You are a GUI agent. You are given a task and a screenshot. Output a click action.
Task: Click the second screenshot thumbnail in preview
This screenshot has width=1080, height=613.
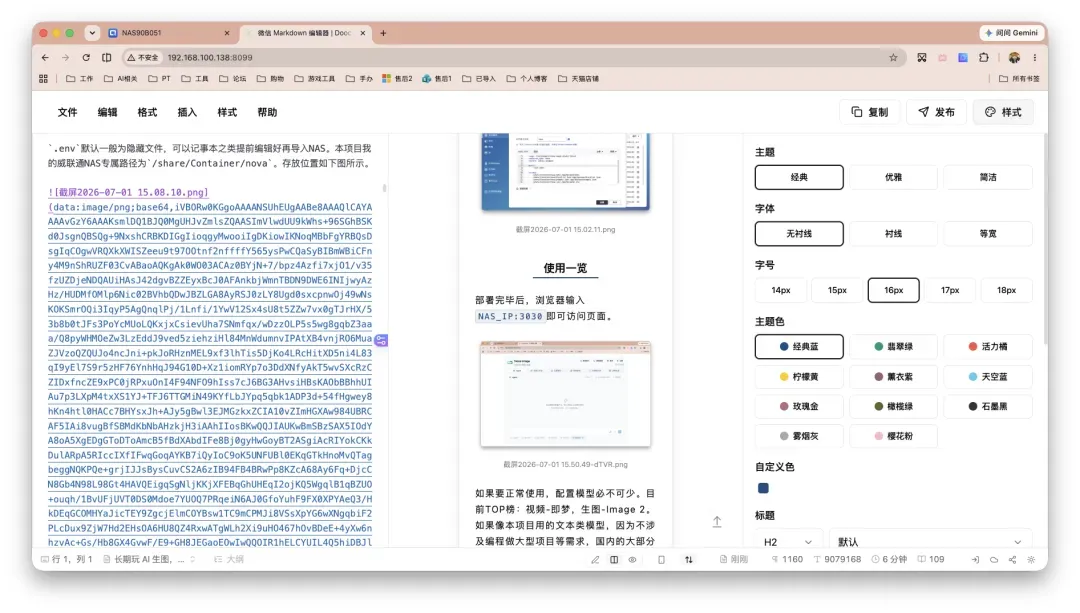point(565,394)
